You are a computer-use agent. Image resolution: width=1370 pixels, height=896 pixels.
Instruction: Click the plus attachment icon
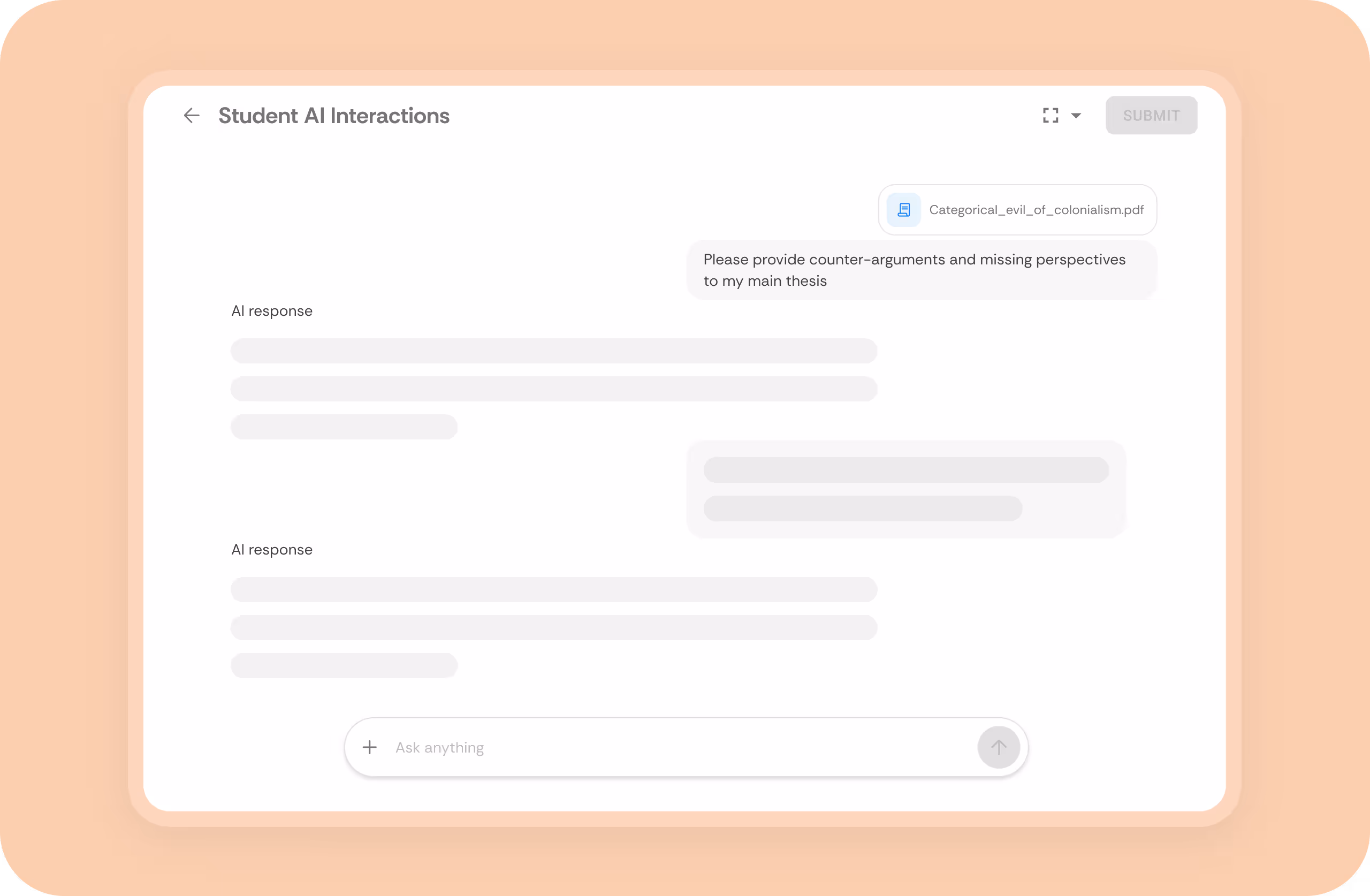[370, 747]
